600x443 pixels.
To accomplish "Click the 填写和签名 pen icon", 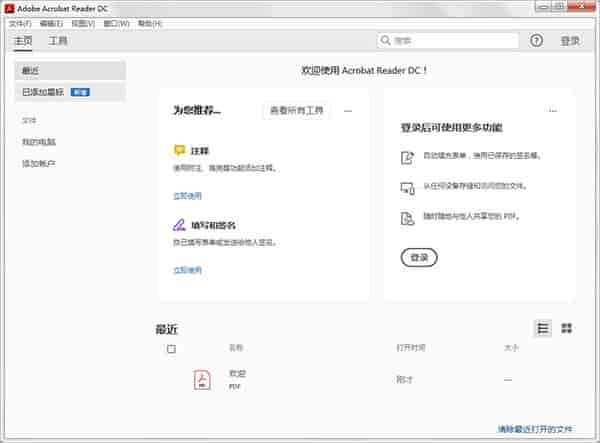I will (x=179, y=225).
